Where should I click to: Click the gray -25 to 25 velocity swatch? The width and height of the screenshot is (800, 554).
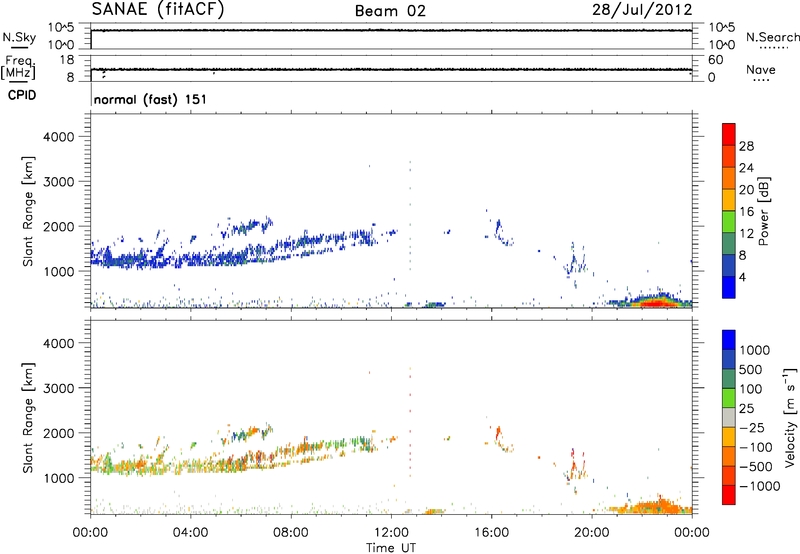[729, 417]
